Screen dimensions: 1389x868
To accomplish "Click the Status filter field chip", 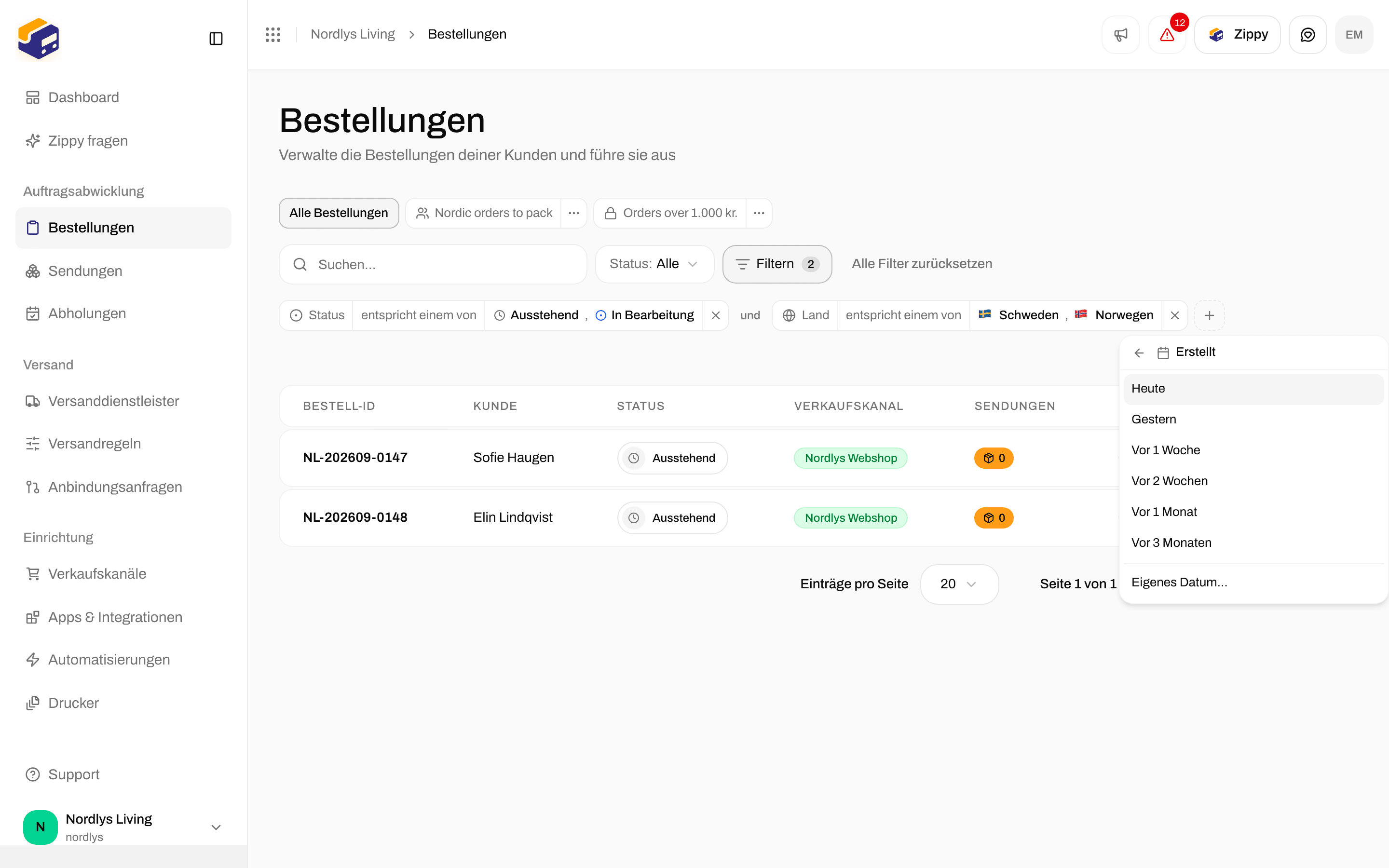I will coord(316,315).
